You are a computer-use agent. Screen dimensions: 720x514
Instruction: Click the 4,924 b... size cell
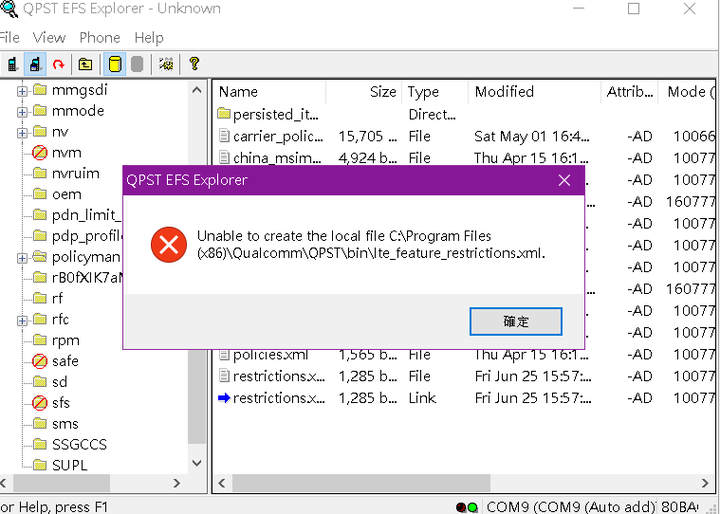click(367, 158)
